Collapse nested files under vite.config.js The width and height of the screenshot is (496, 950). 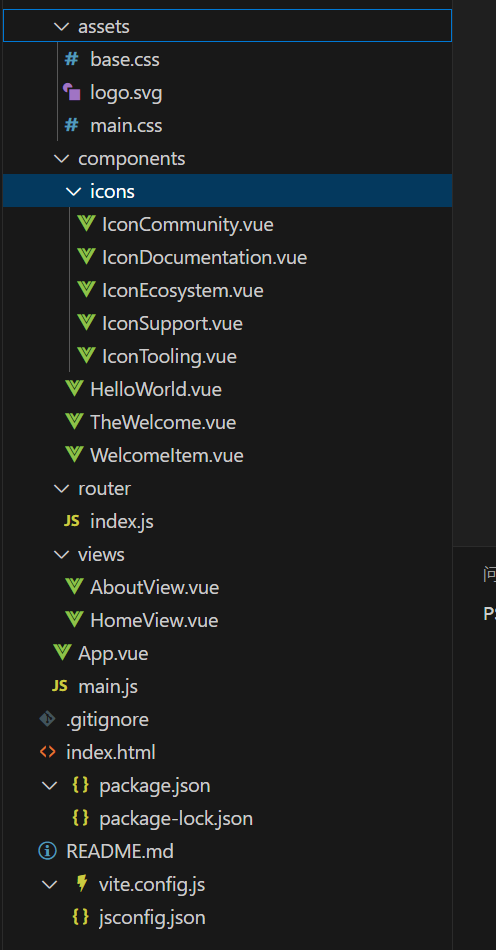[49, 884]
